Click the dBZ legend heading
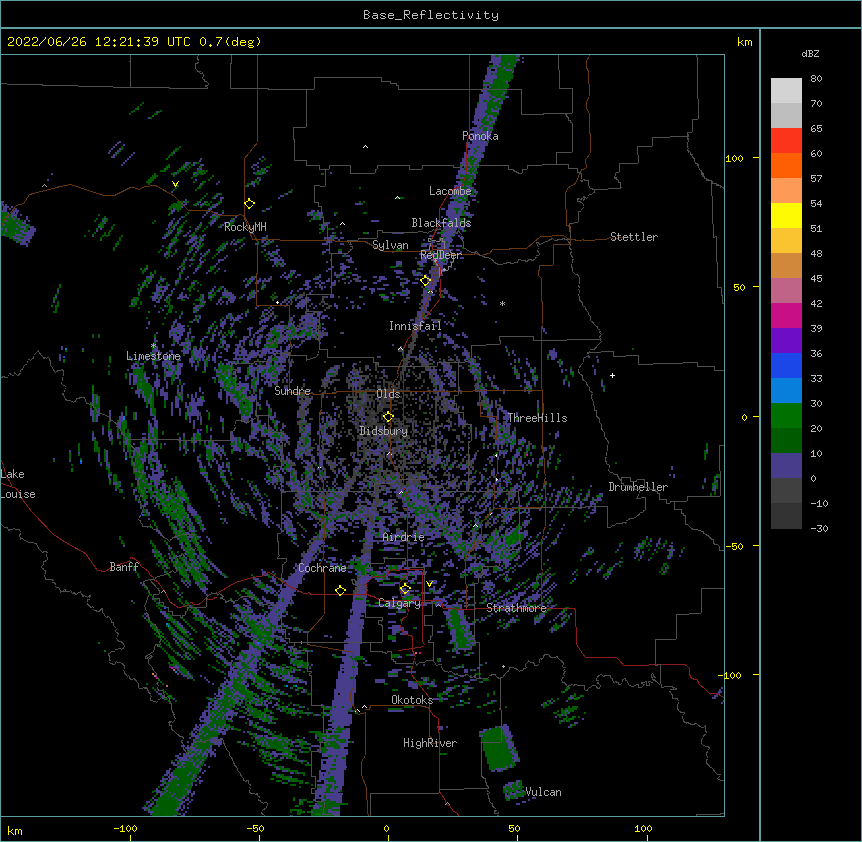 [x=810, y=53]
